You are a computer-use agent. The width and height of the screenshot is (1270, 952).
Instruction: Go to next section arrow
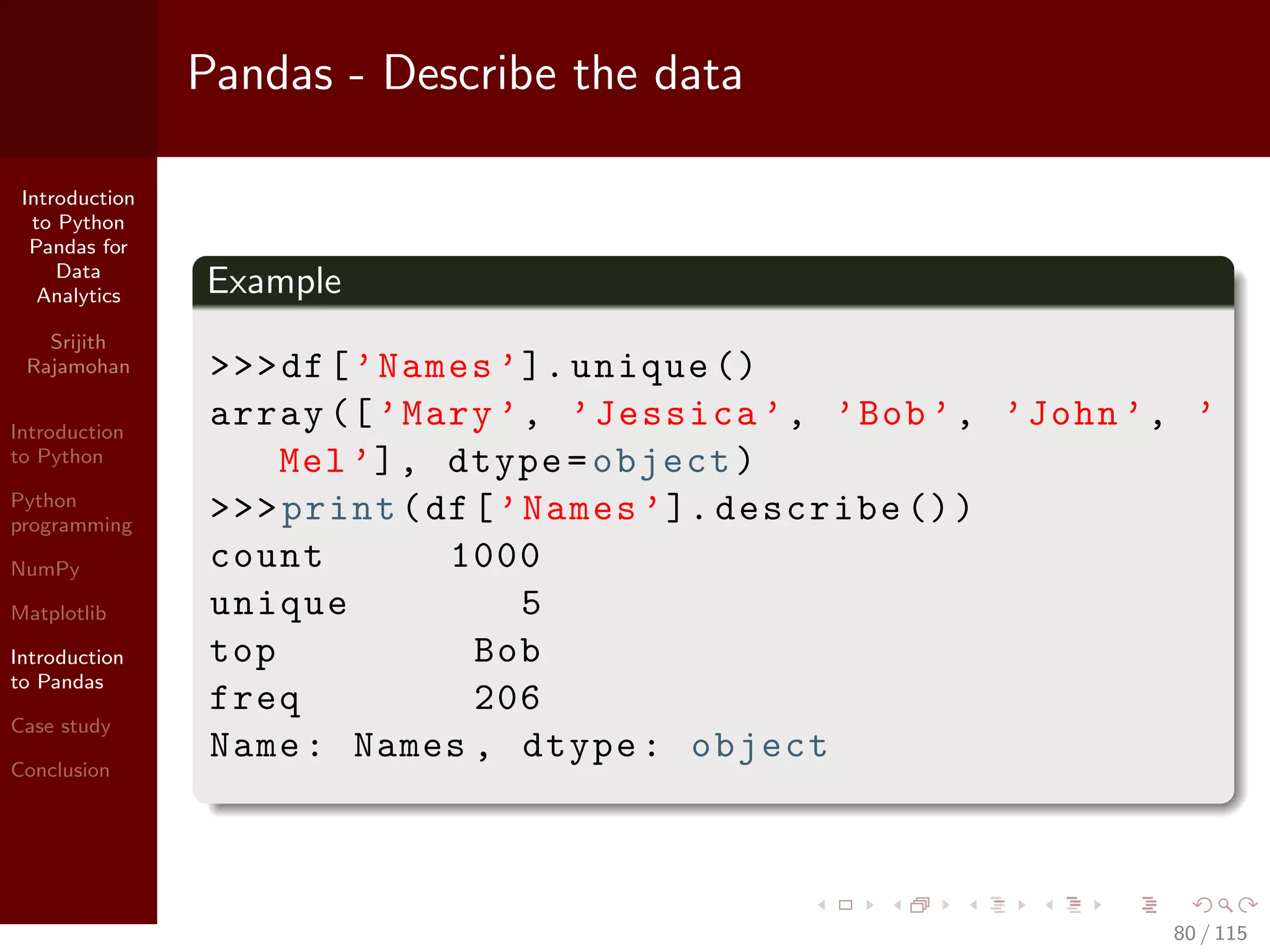1098,906
